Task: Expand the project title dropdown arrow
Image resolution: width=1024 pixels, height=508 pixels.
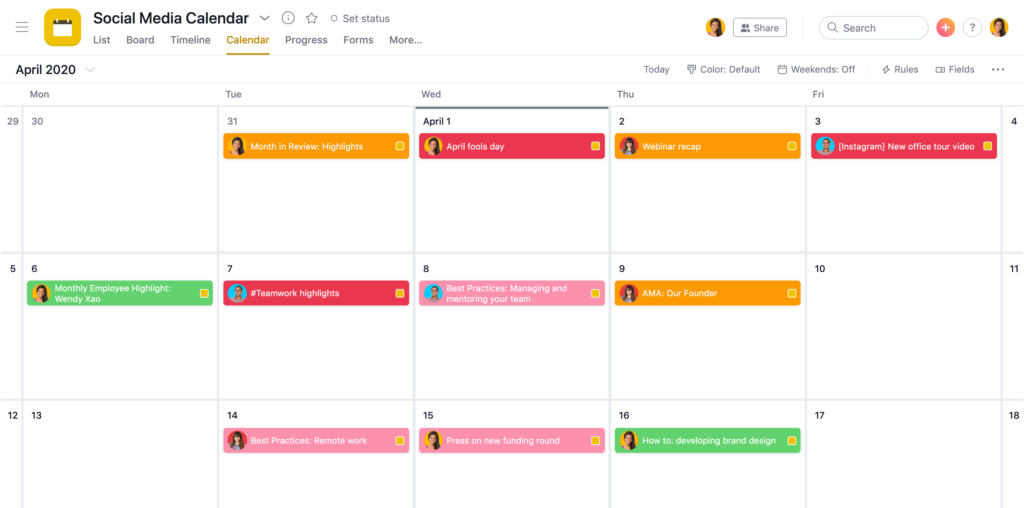Action: [x=264, y=18]
